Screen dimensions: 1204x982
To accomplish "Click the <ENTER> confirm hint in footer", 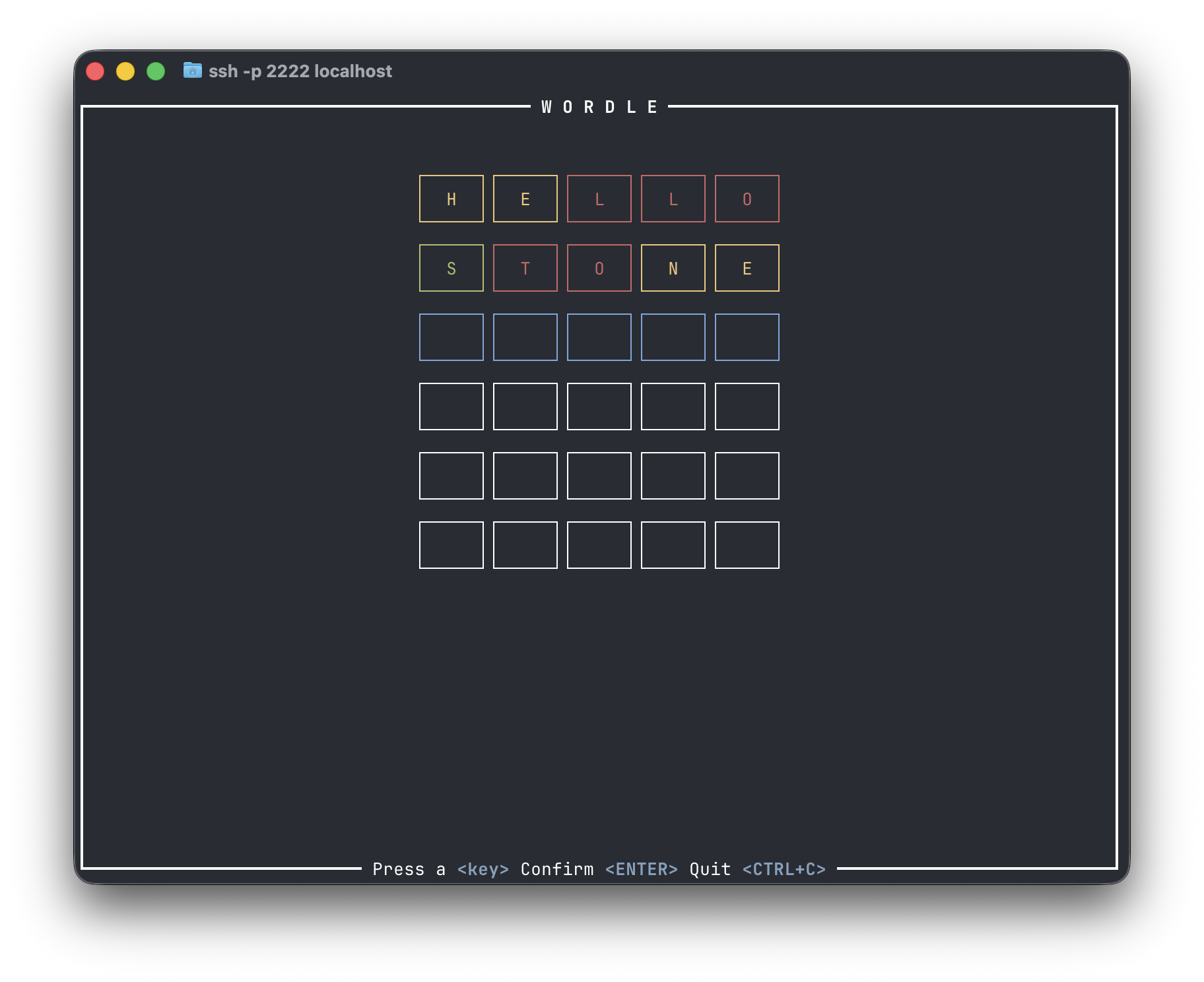I will pos(641,869).
